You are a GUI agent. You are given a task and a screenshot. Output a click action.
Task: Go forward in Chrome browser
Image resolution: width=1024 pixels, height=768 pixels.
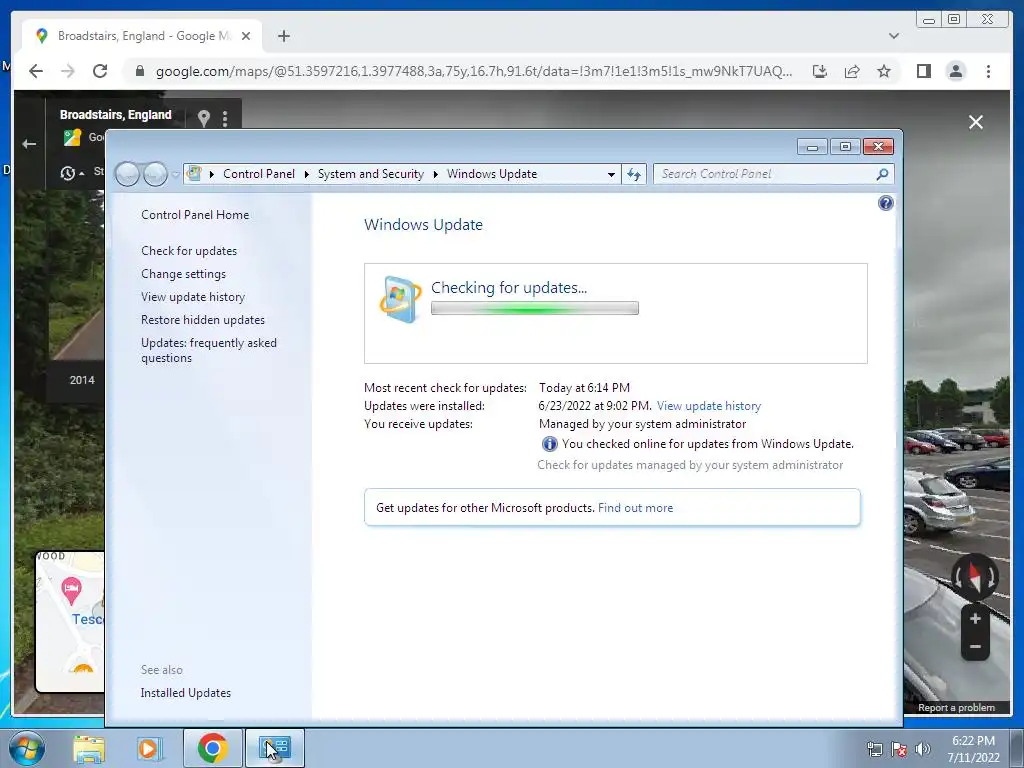click(68, 71)
